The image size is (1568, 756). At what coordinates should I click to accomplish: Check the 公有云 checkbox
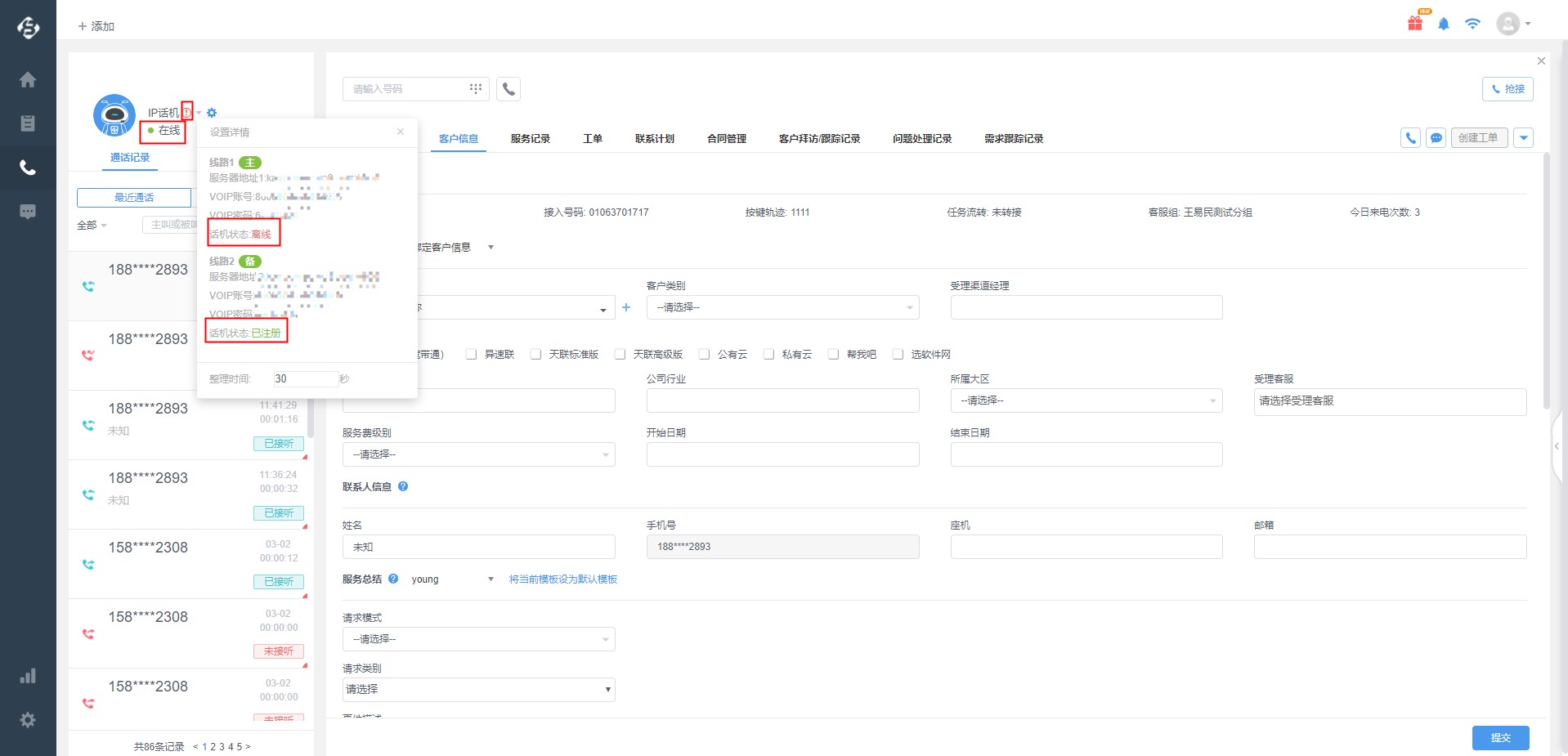pyautogui.click(x=704, y=354)
